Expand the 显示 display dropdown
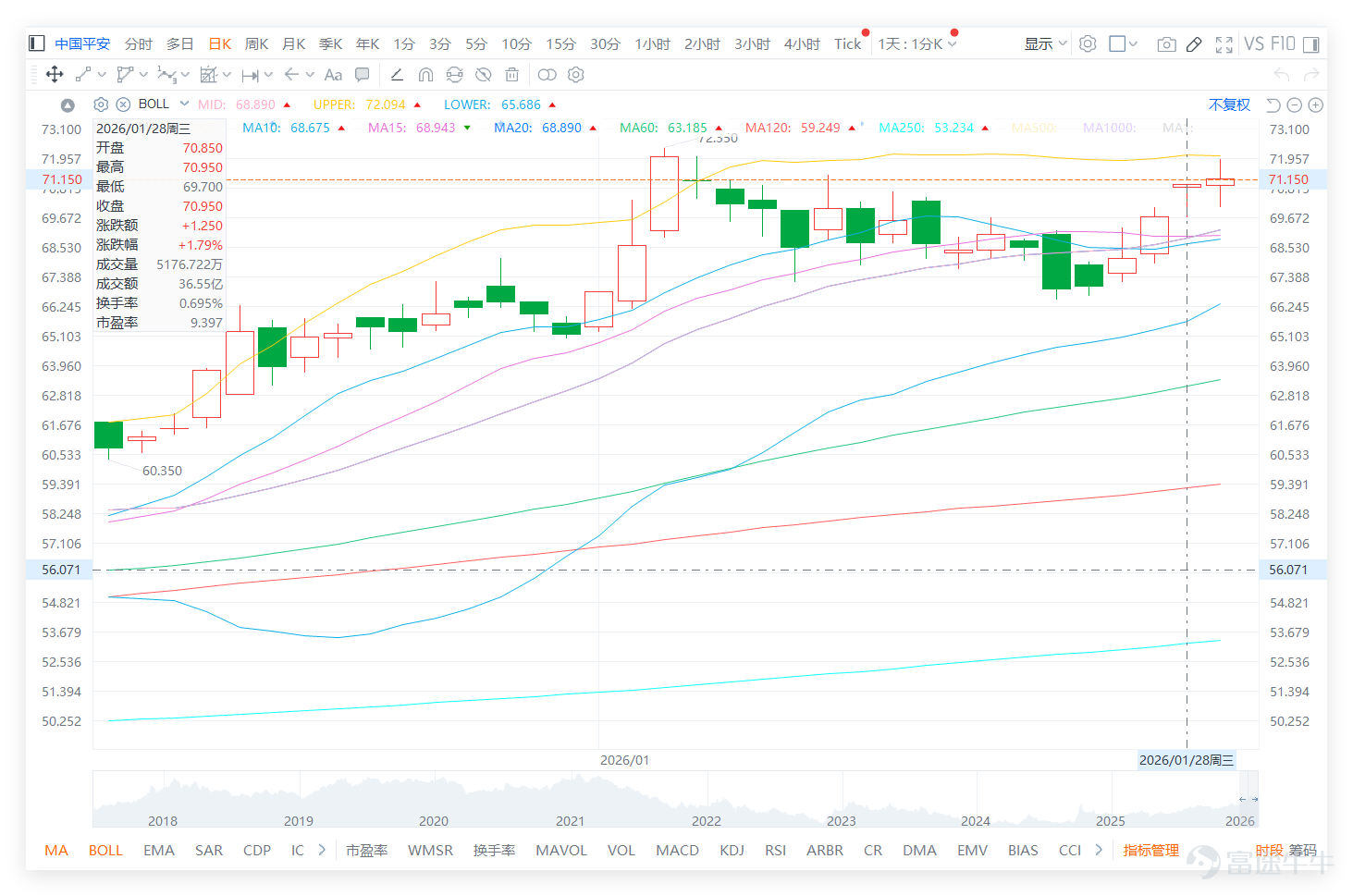1353x896 pixels. click(1045, 43)
